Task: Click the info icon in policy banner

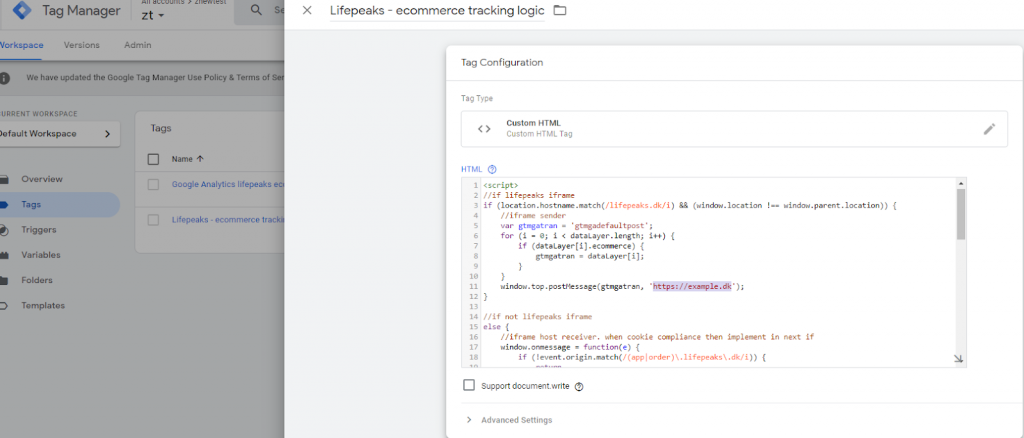Action: [x=6, y=77]
